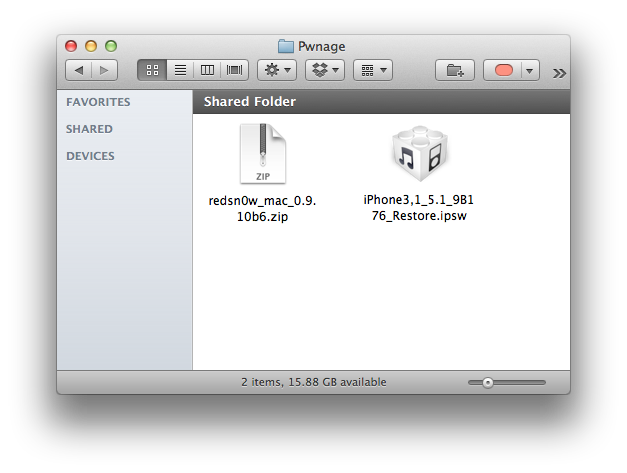Open the Dropbox toolbar menu
This screenshot has height=473, width=627.
coord(325,70)
